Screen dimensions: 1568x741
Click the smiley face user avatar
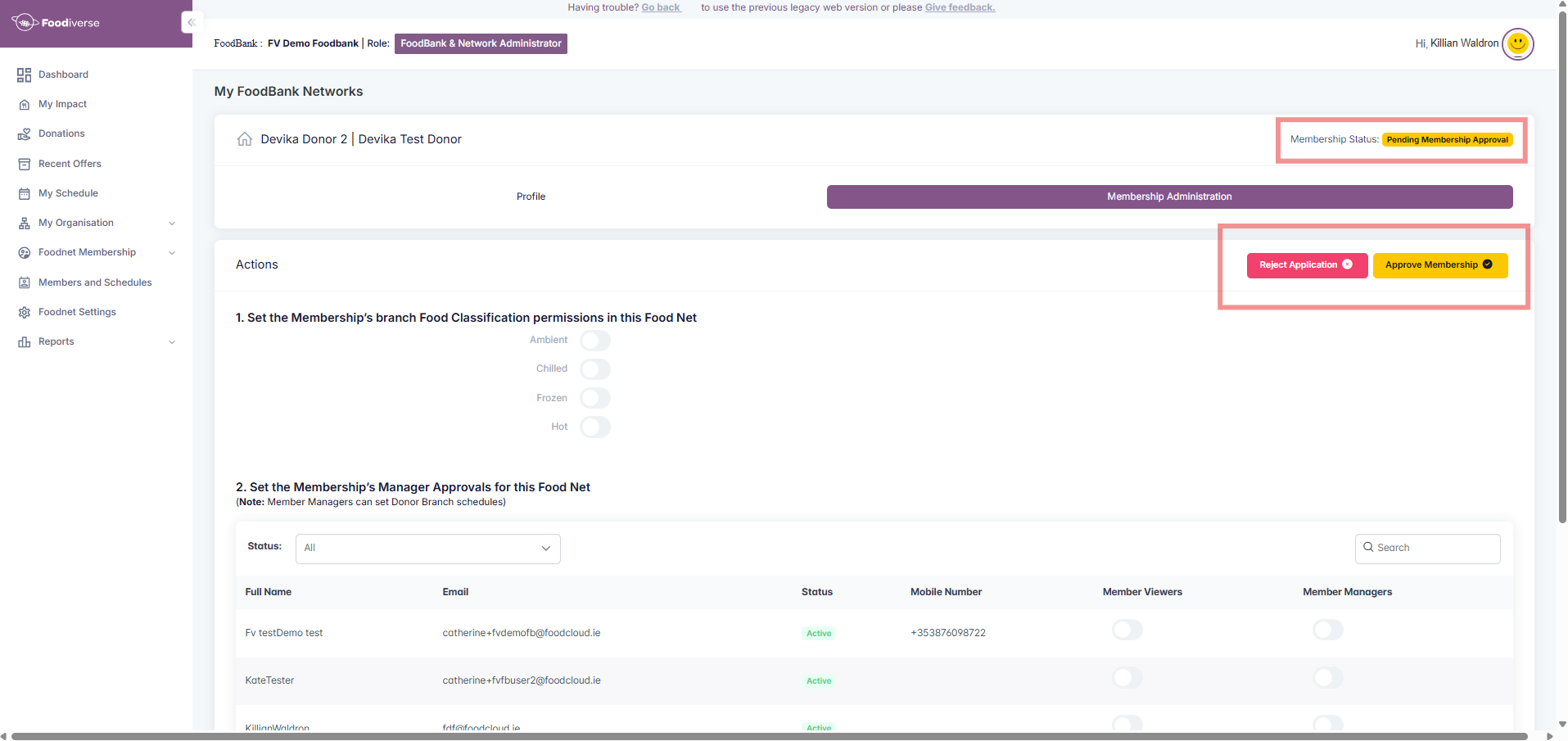(x=1517, y=43)
